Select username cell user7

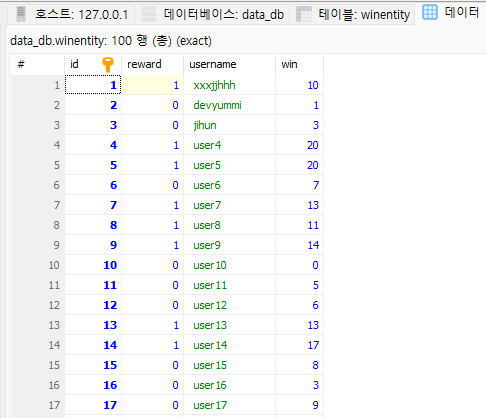point(229,205)
